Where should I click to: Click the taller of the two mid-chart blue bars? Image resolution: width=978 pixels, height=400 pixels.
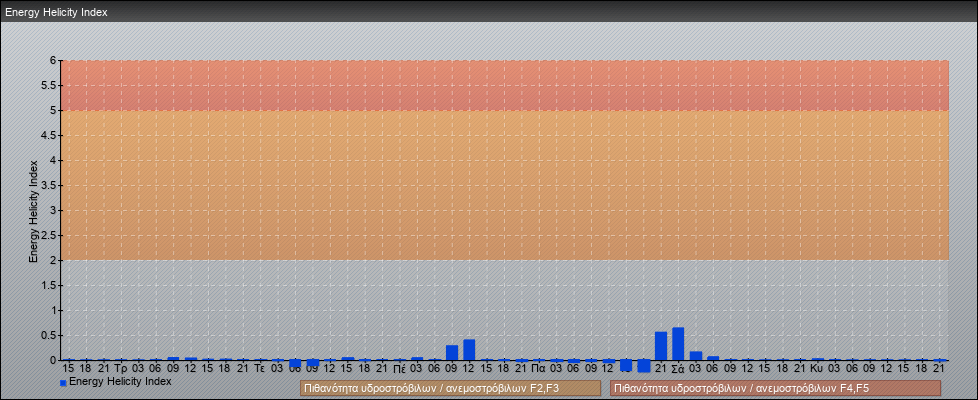click(x=469, y=350)
